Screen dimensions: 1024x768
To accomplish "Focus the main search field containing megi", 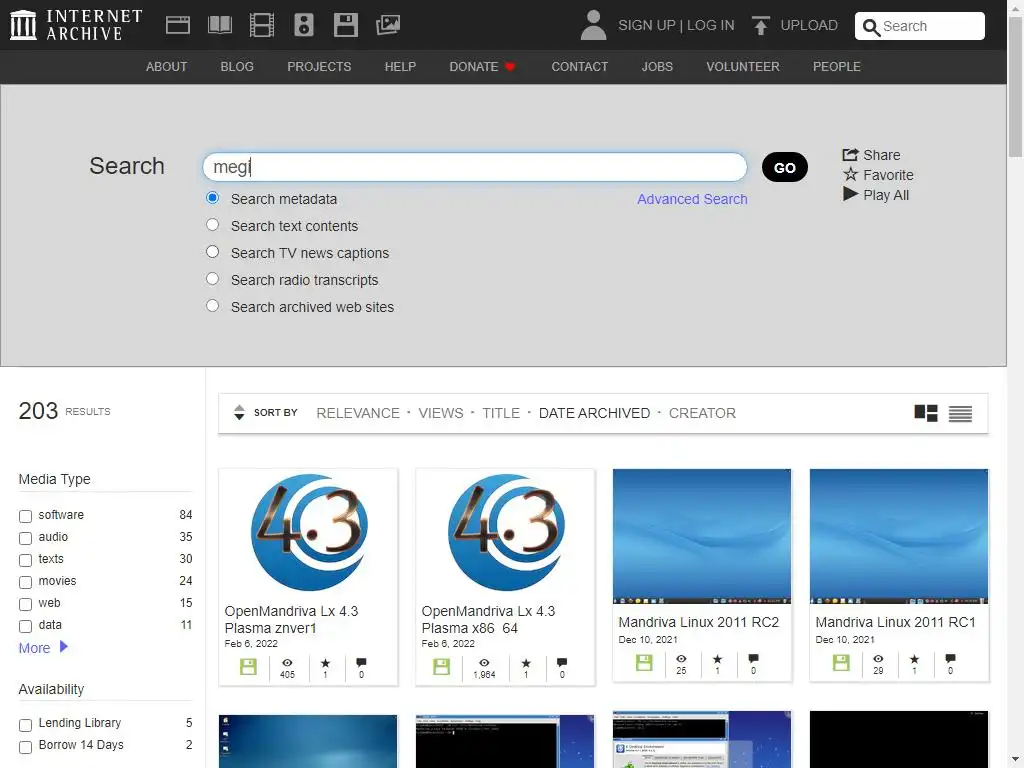I will (475, 167).
